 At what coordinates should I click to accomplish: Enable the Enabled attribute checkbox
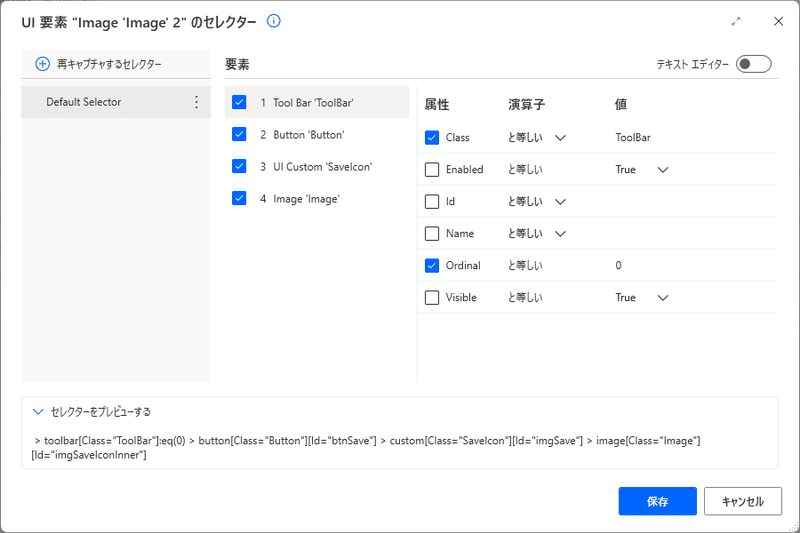(432, 169)
